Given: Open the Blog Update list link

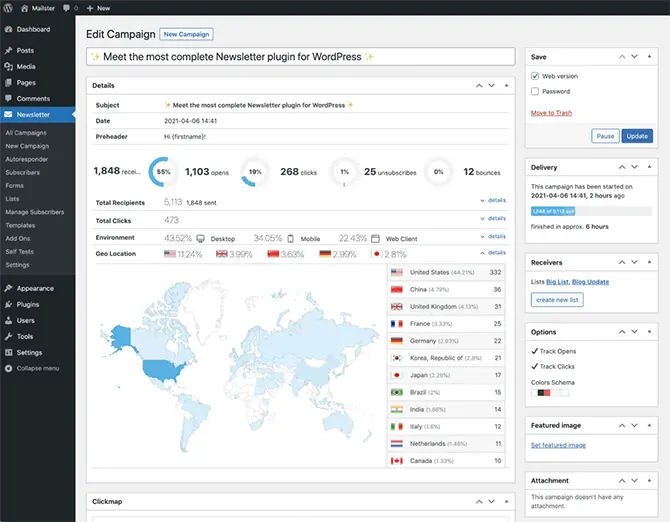Looking at the screenshot, I should [590, 282].
